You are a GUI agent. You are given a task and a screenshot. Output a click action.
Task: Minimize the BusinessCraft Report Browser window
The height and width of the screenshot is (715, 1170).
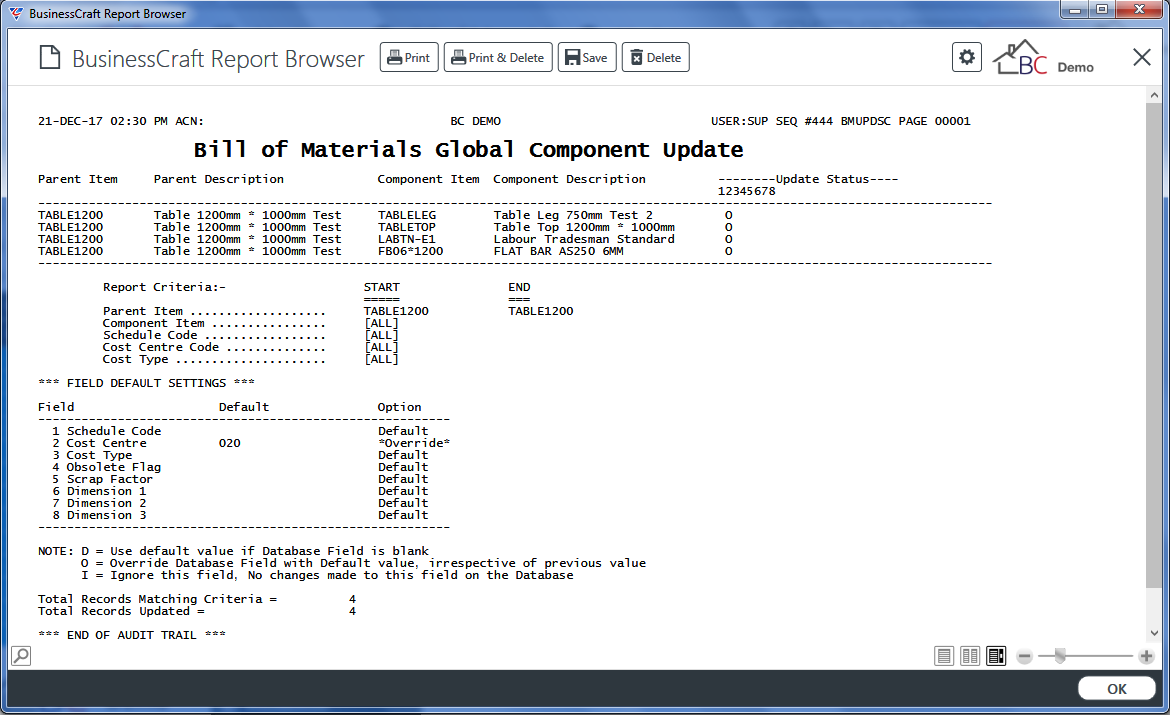tap(1075, 10)
